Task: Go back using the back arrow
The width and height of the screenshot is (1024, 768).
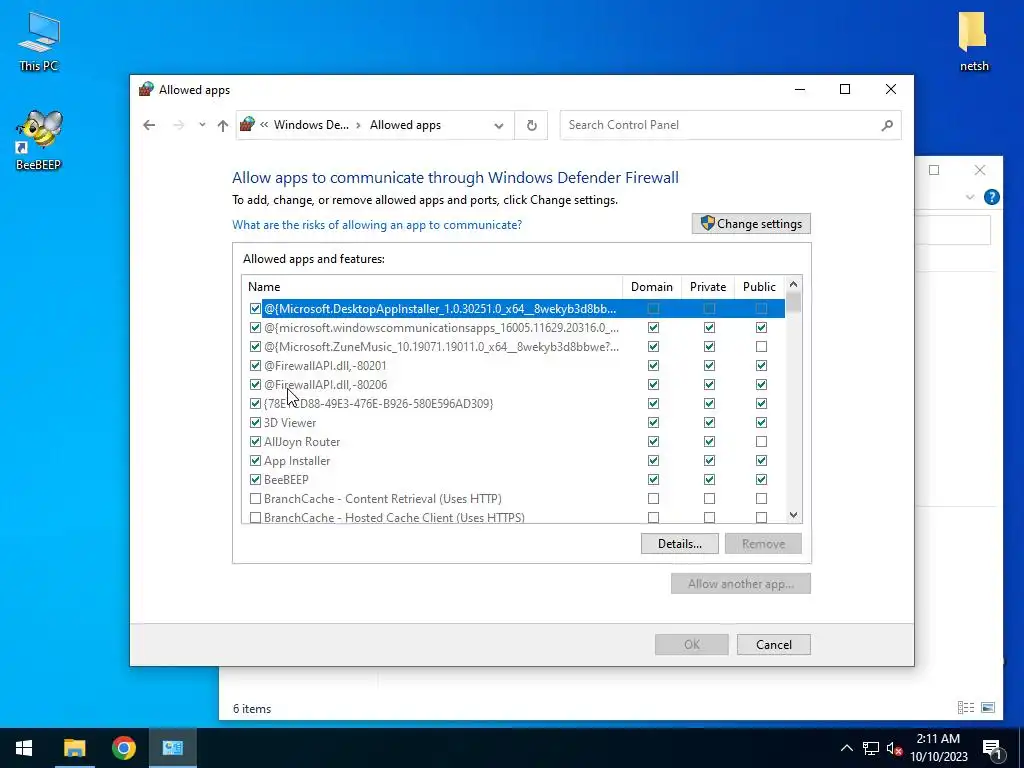Action: pos(149,125)
